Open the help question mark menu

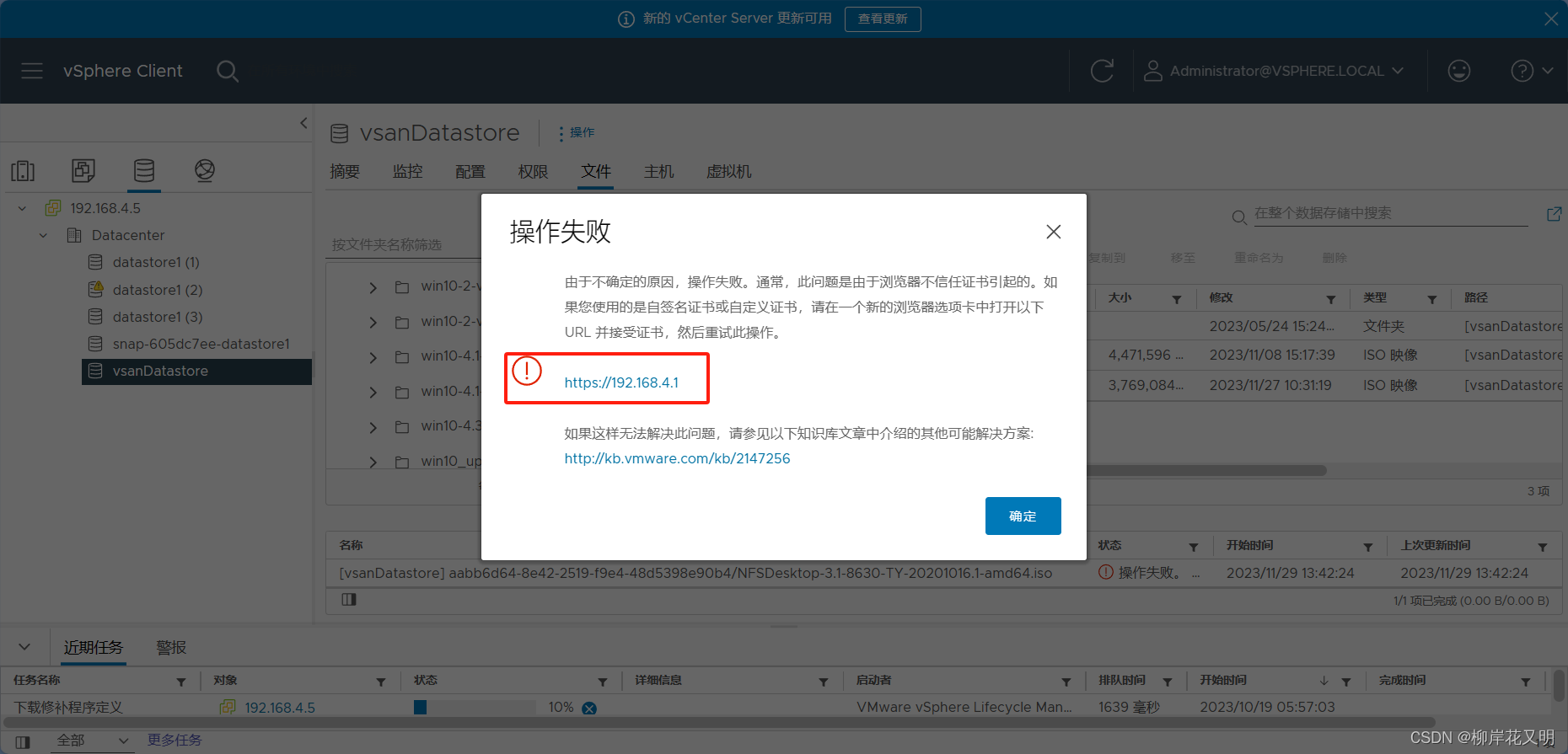[1532, 71]
